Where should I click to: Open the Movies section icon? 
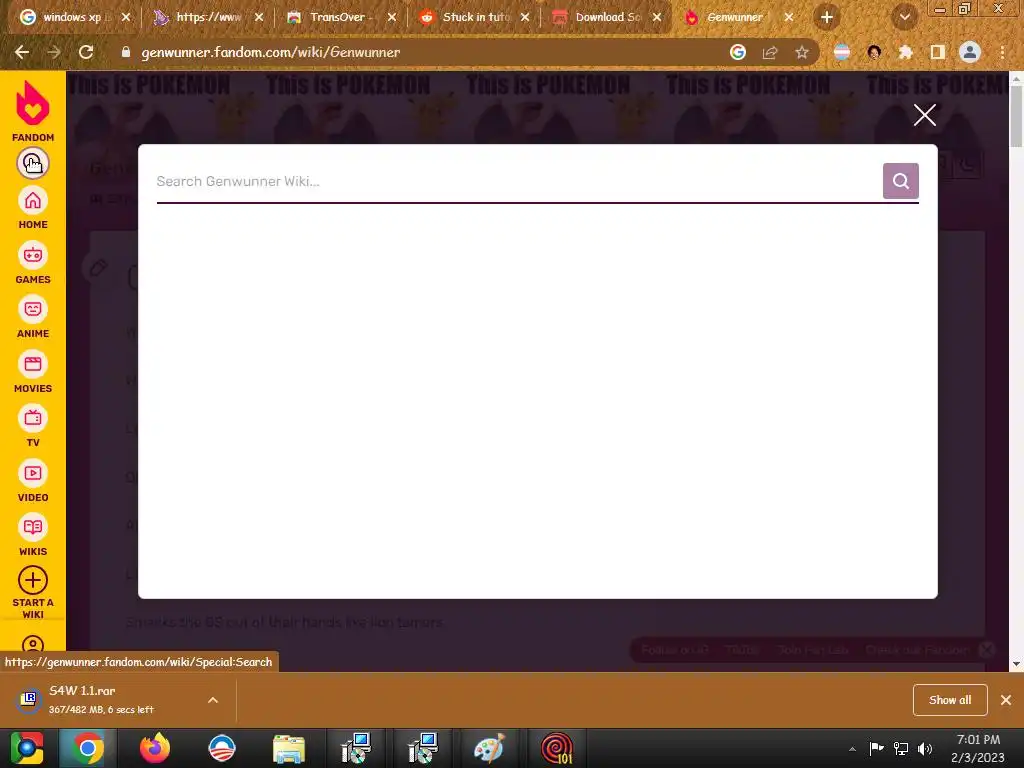tap(33, 364)
